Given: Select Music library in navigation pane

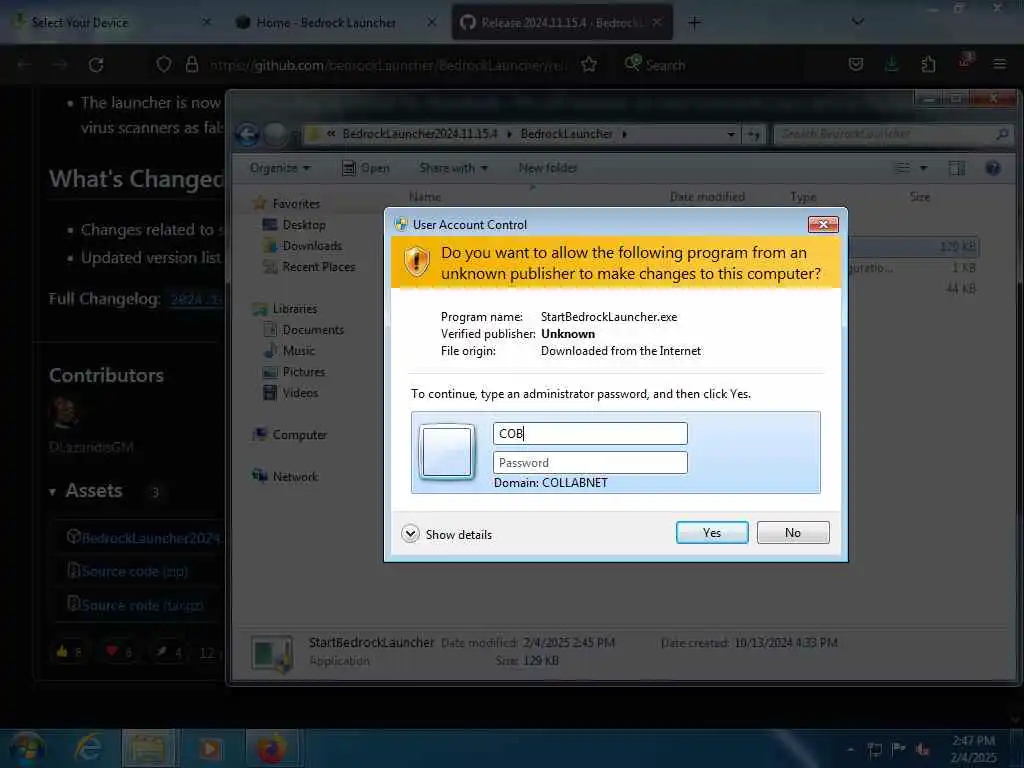Looking at the screenshot, I should click(298, 351).
